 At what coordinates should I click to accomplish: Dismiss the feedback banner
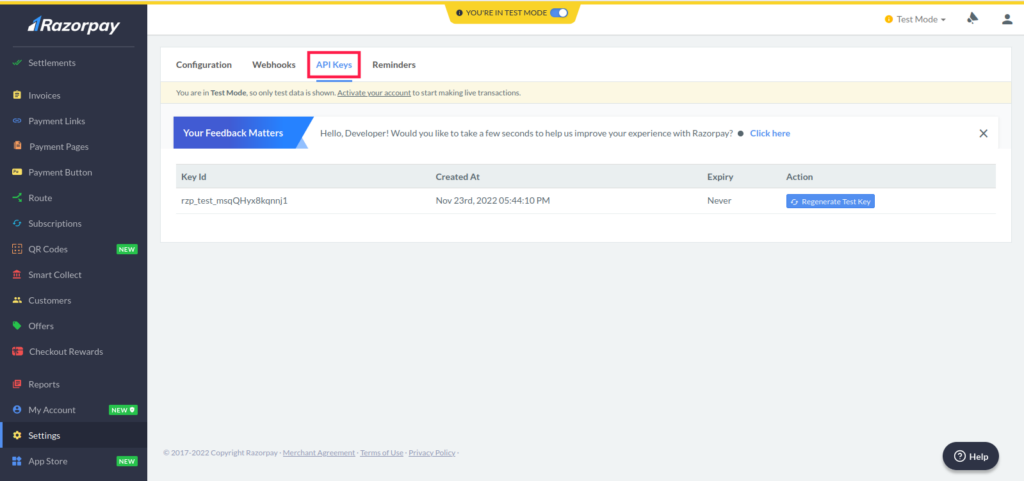[x=983, y=133]
